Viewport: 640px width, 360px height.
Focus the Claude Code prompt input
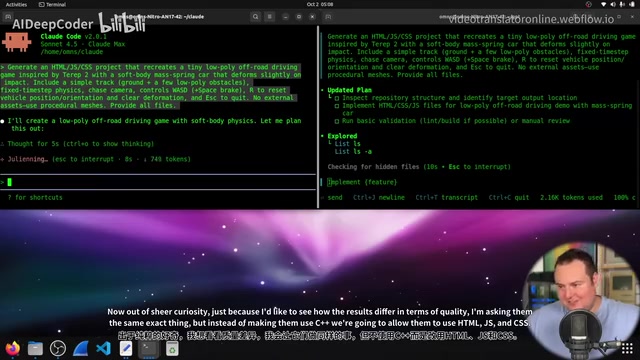click(x=158, y=182)
